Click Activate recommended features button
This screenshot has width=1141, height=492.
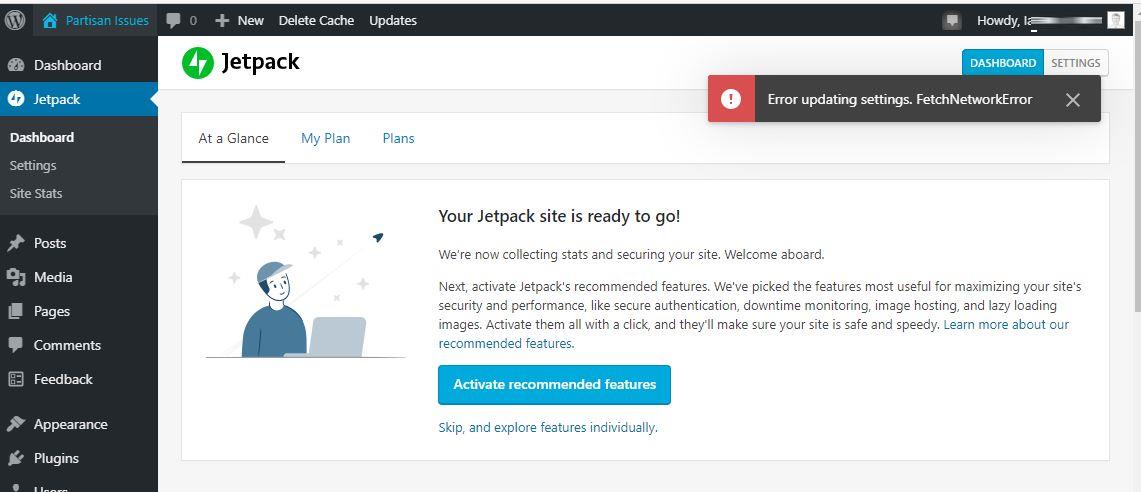tap(554, 384)
